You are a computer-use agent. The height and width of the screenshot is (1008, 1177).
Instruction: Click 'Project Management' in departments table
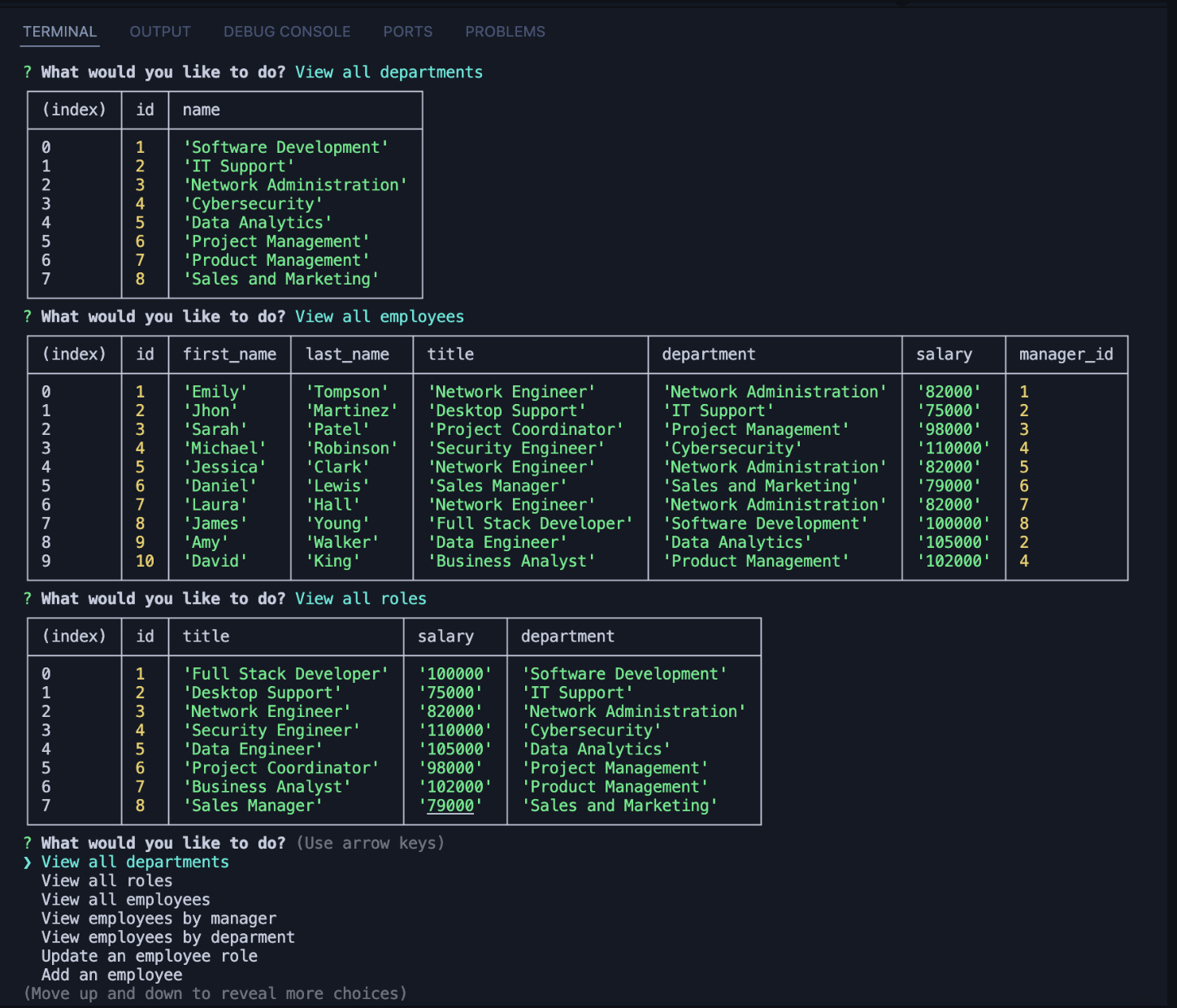click(276, 241)
